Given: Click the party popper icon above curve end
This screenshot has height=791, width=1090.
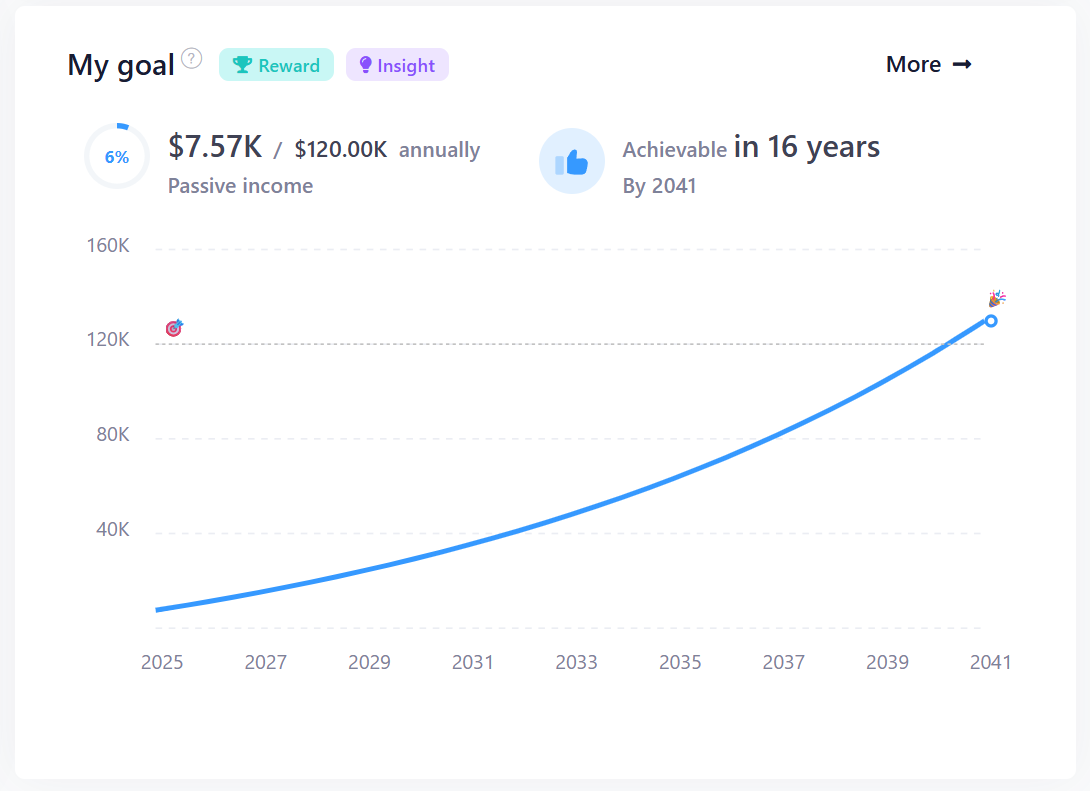Looking at the screenshot, I should (x=996, y=299).
